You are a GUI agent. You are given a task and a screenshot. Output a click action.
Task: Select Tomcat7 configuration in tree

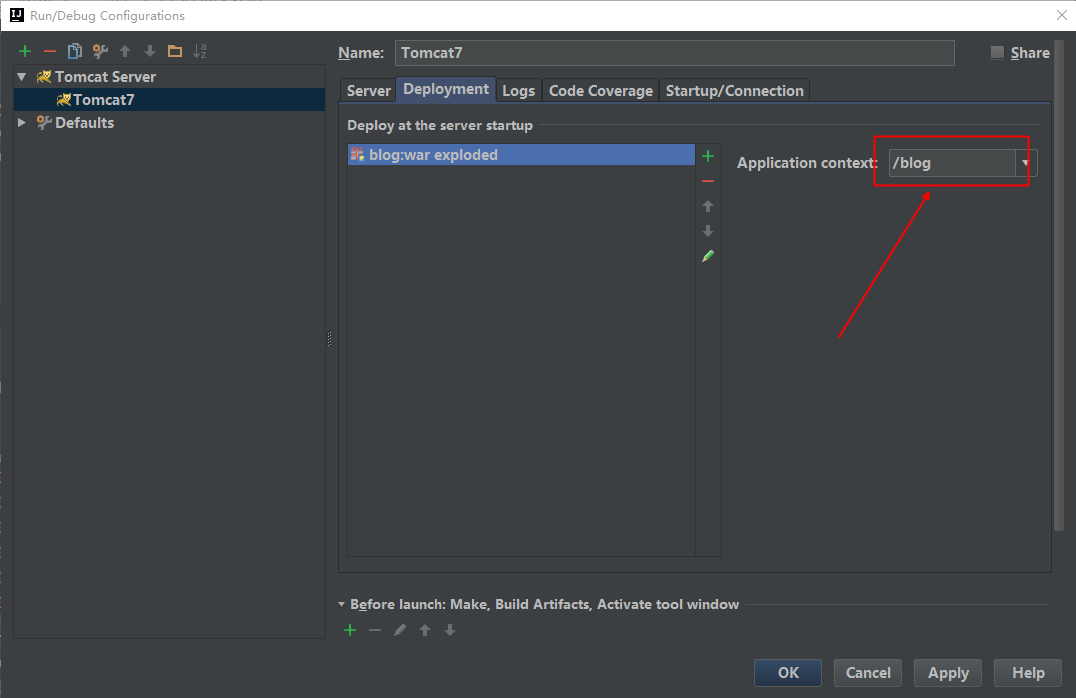point(103,100)
